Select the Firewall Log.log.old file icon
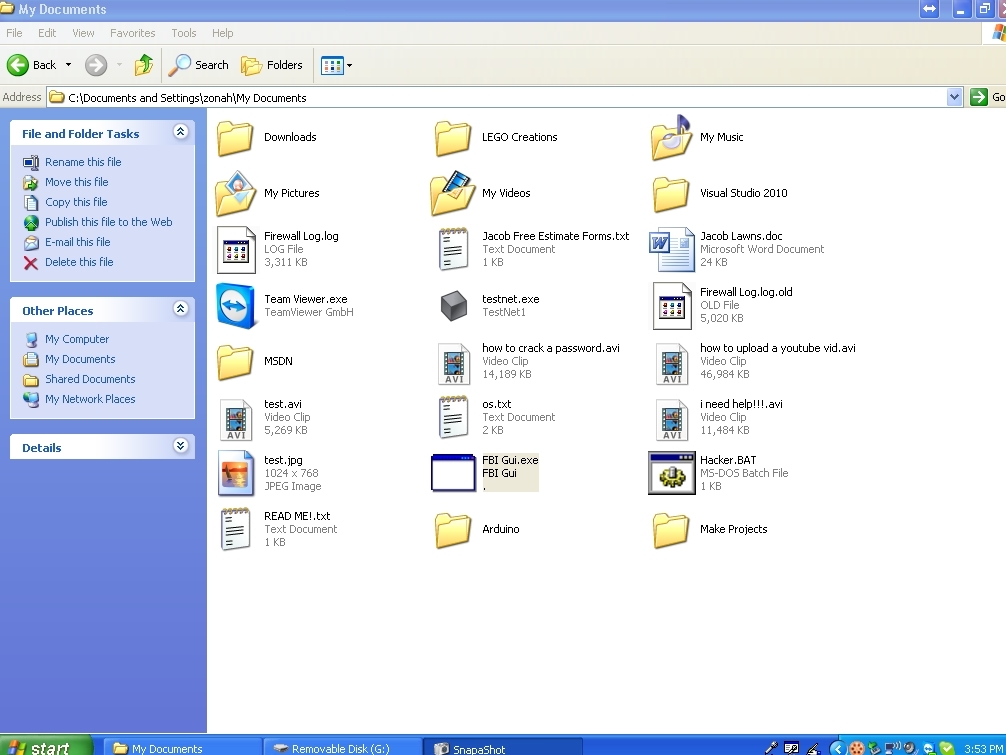Screen dimensions: 1006x755 pyautogui.click(x=672, y=306)
